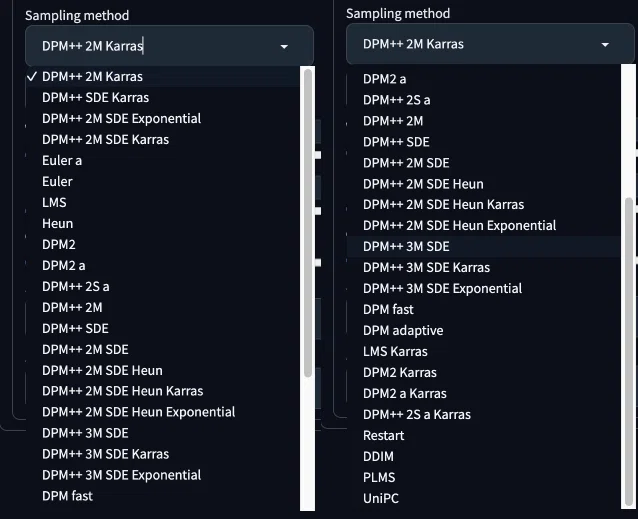638x519 pixels.
Task: Select the DDIM sampler option
Action: [x=484, y=456]
